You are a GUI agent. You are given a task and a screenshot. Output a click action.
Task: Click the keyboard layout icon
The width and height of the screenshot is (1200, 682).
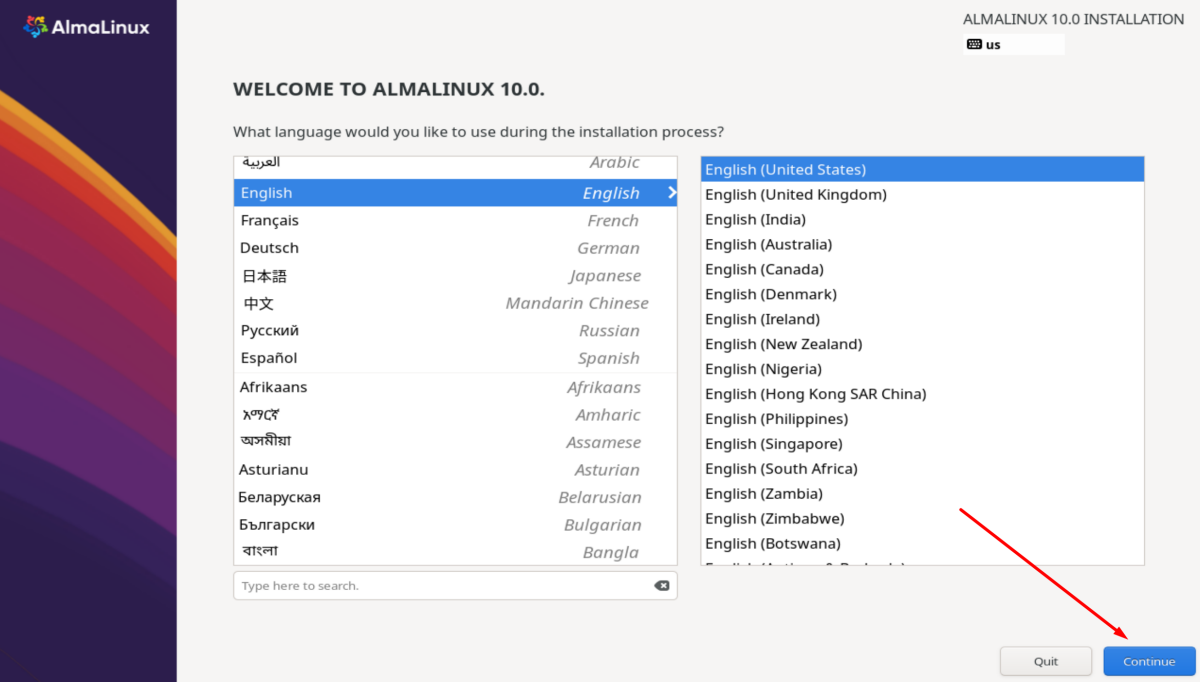974,44
